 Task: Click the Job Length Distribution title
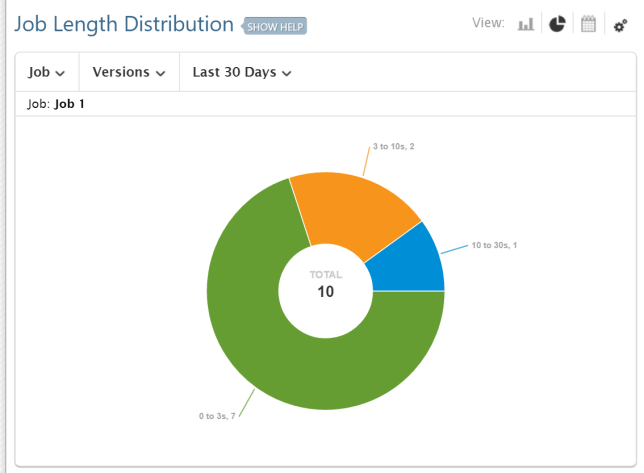coord(125,24)
